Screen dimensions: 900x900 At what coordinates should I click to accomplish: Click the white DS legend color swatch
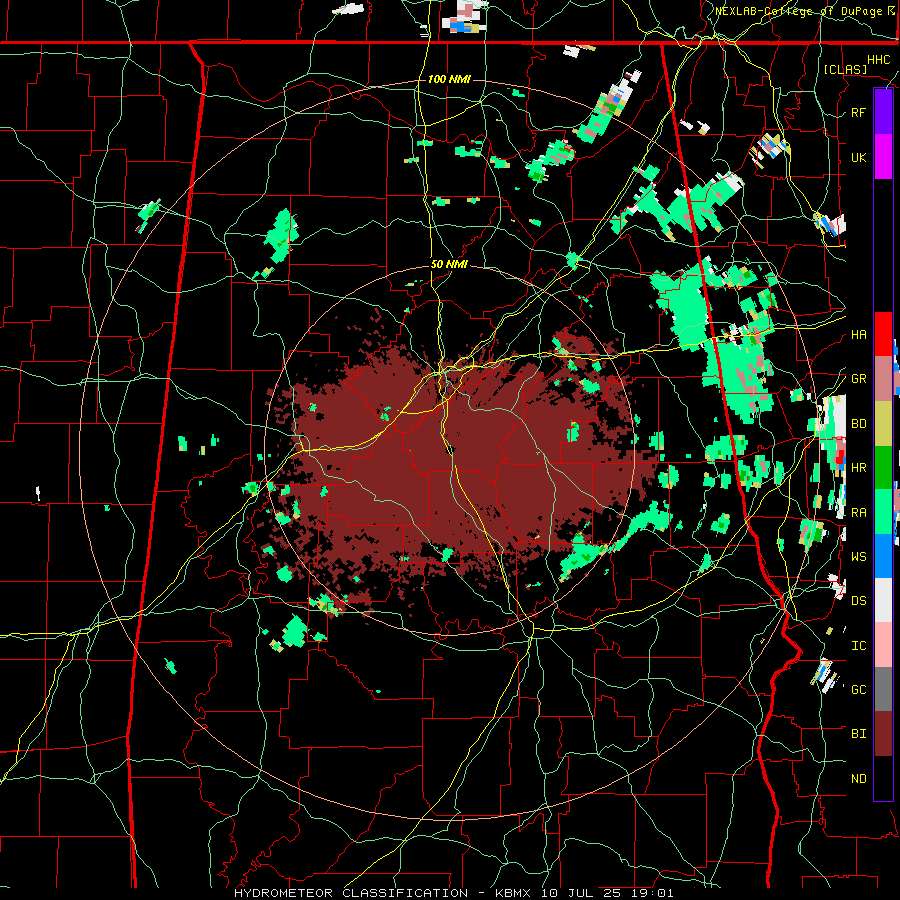pyautogui.click(x=883, y=600)
